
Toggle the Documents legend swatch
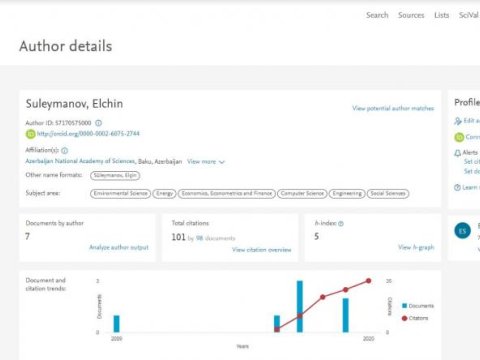click(405, 306)
